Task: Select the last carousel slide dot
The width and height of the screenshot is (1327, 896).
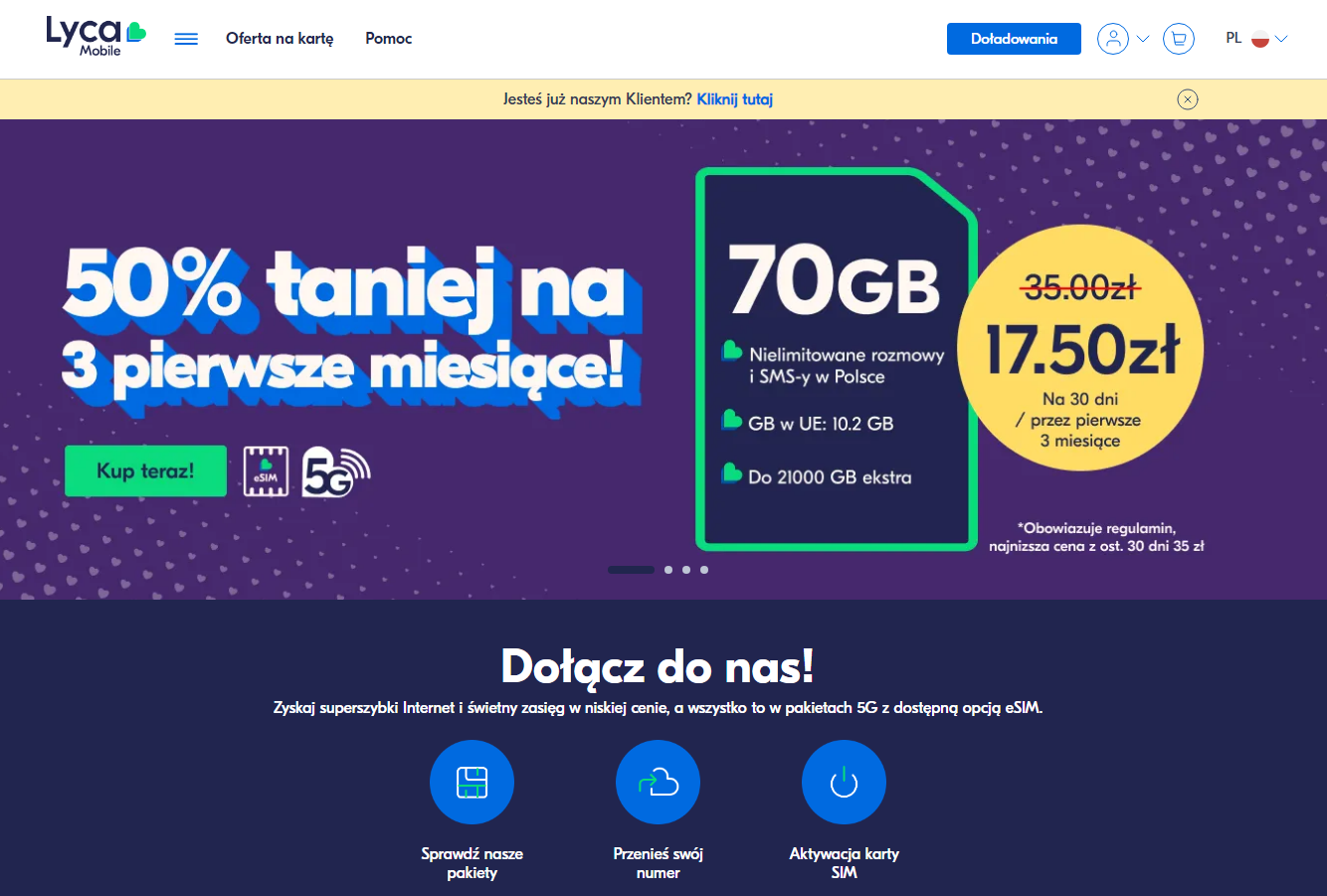Action: [x=704, y=570]
